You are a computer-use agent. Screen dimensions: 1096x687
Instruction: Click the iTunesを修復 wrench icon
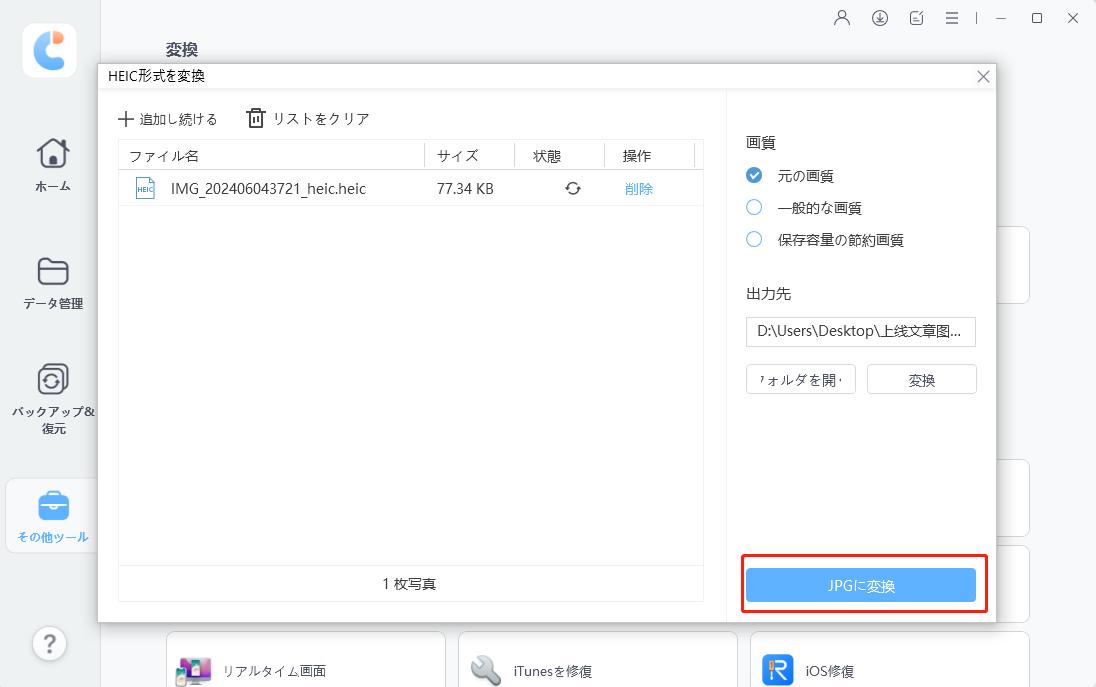tap(484, 670)
